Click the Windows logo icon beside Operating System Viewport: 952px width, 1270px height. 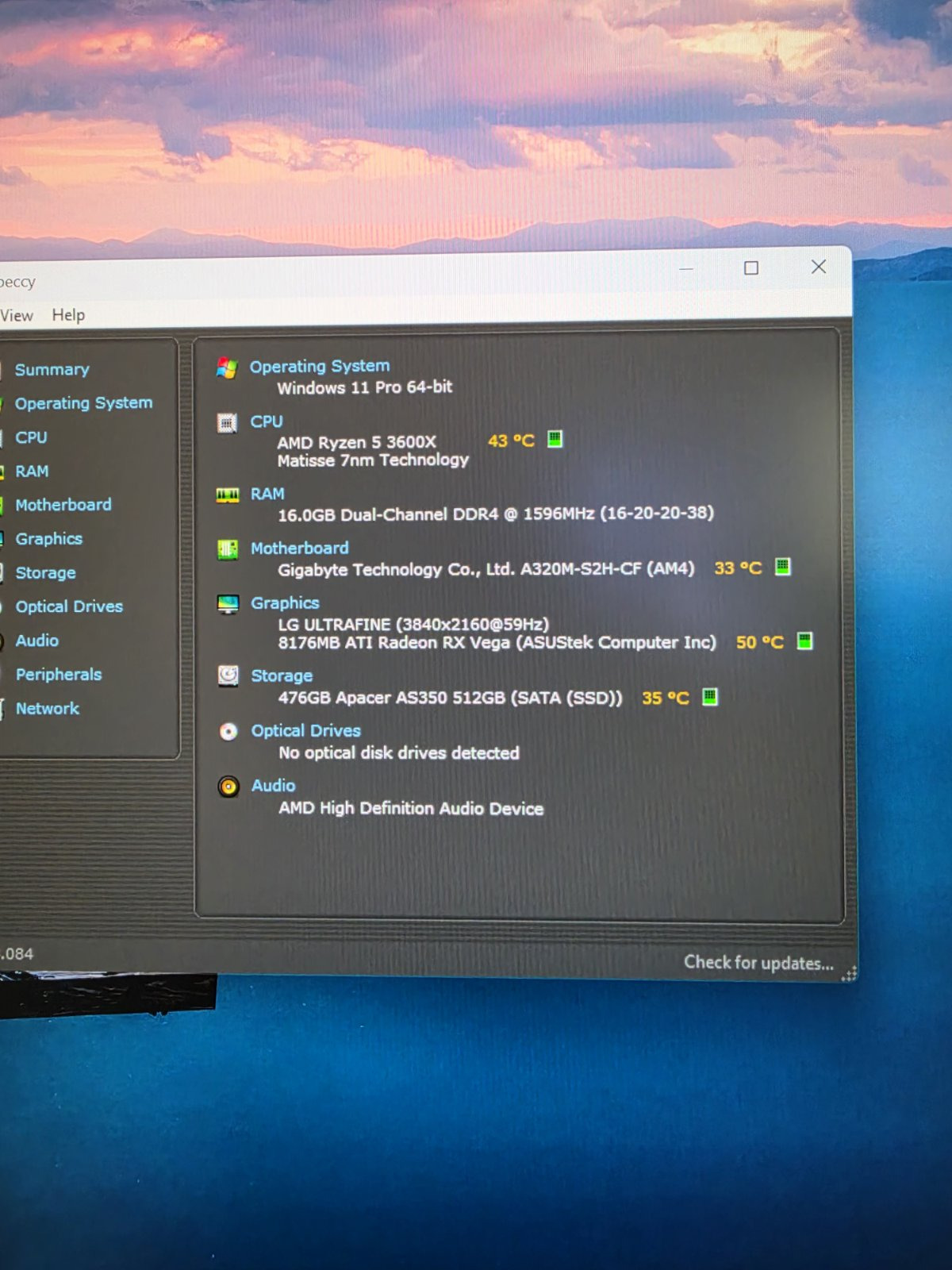point(228,368)
